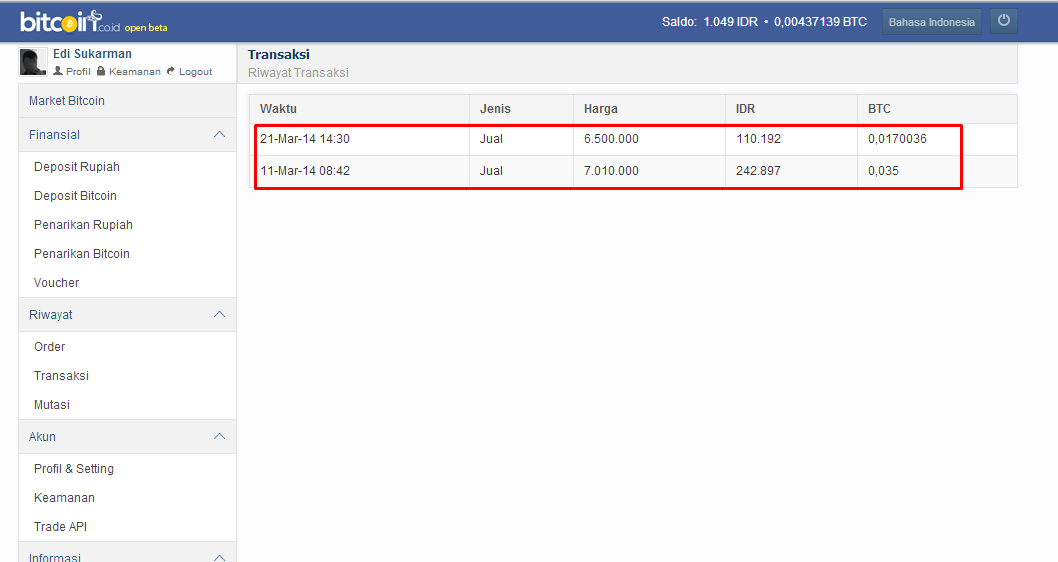Click Jual in the 11-Mar-14 row

(x=491, y=171)
